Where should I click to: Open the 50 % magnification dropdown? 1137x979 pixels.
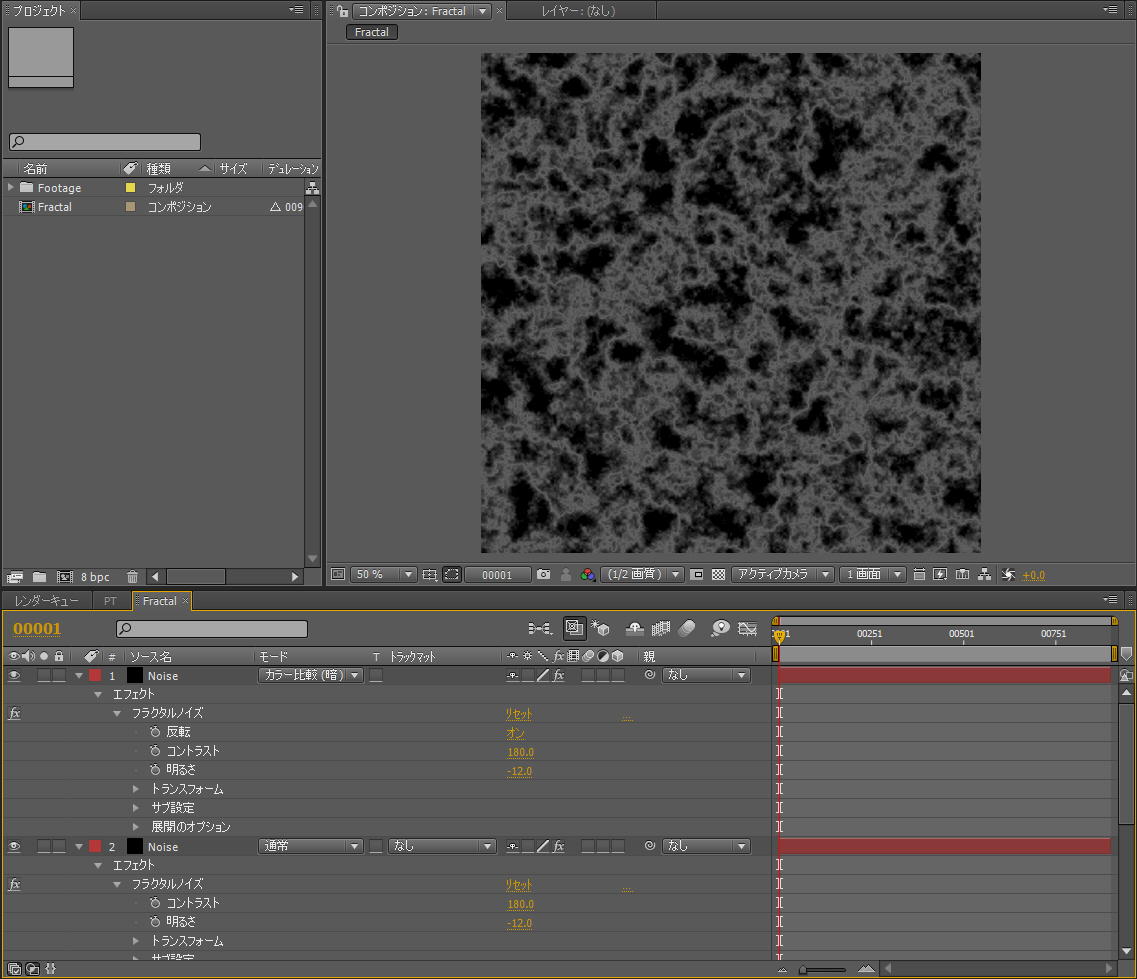coord(383,575)
